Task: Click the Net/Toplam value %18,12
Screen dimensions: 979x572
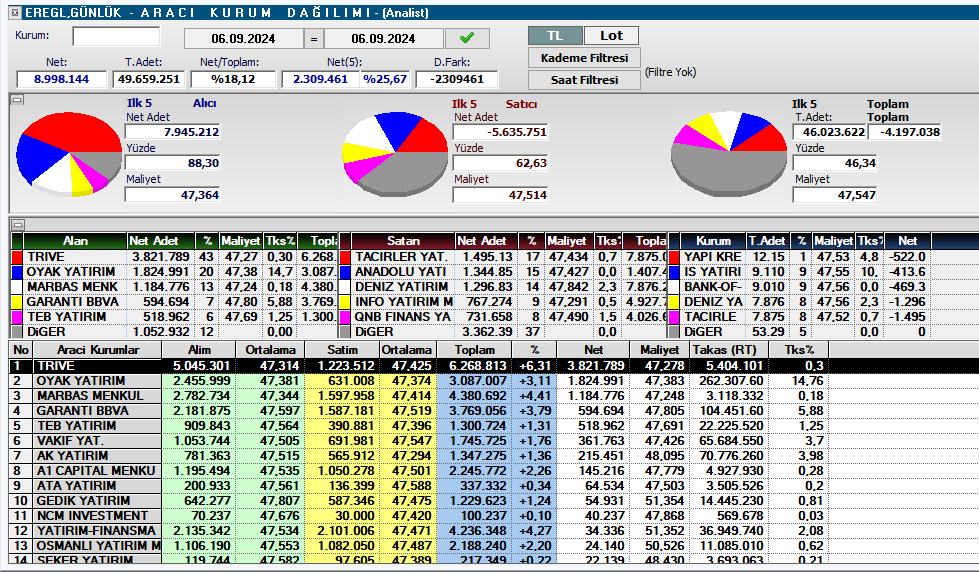Action: pyautogui.click(x=233, y=79)
